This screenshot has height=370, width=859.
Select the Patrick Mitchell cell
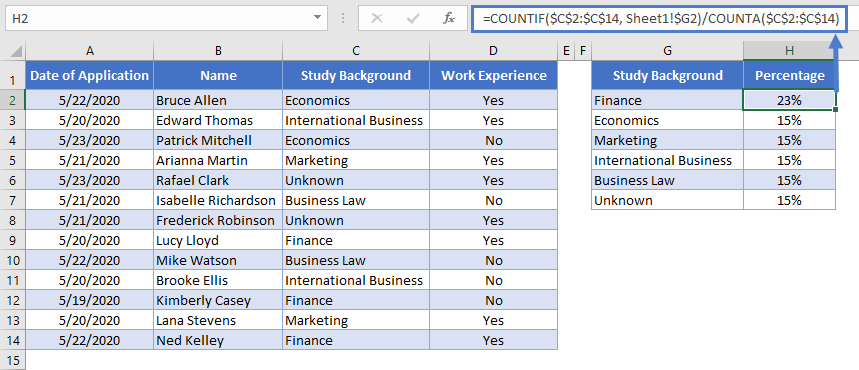pyautogui.click(x=218, y=141)
